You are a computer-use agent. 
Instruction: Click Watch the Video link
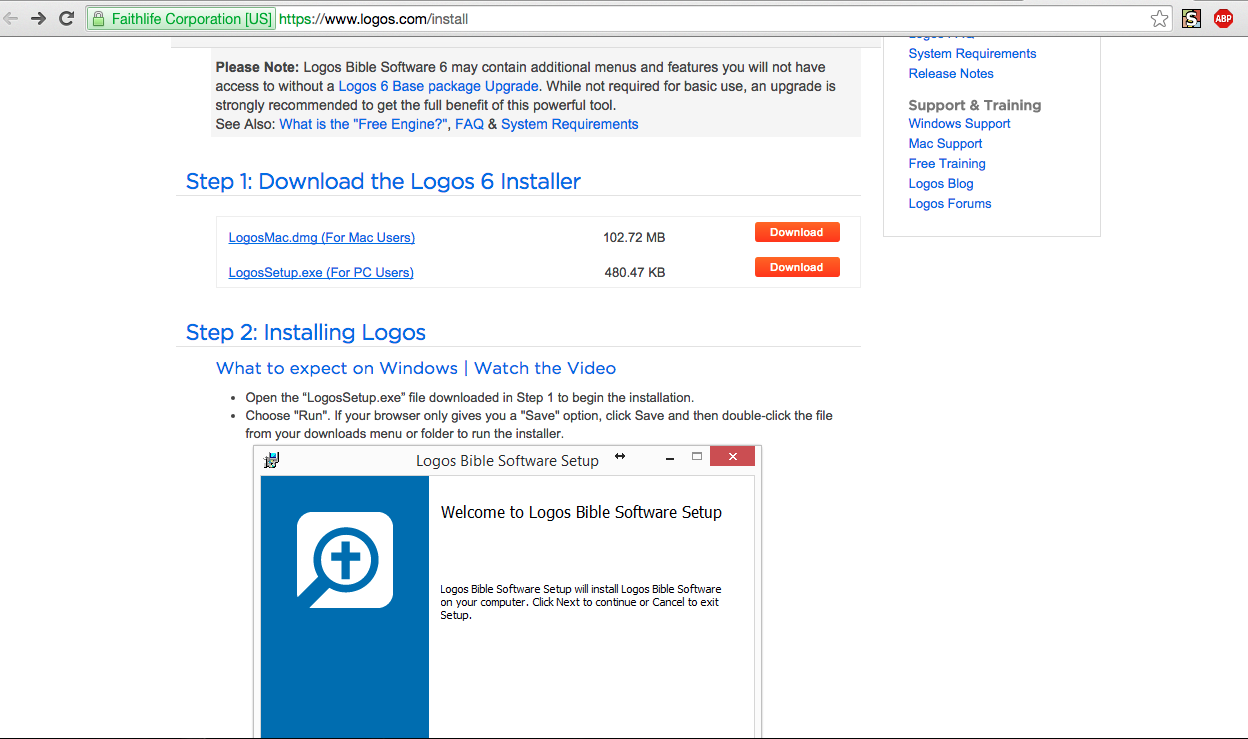coord(545,368)
